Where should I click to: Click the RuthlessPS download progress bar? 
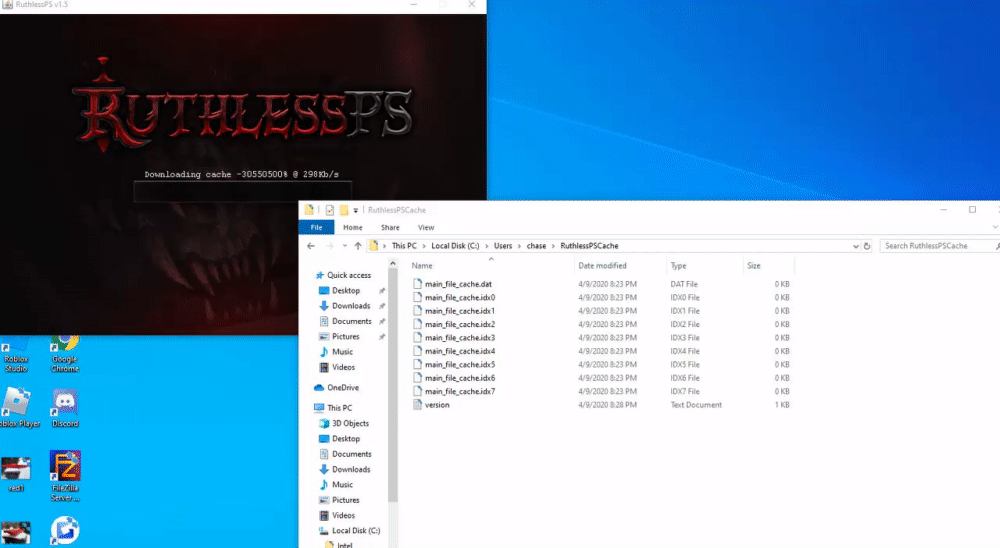pyautogui.click(x=242, y=191)
